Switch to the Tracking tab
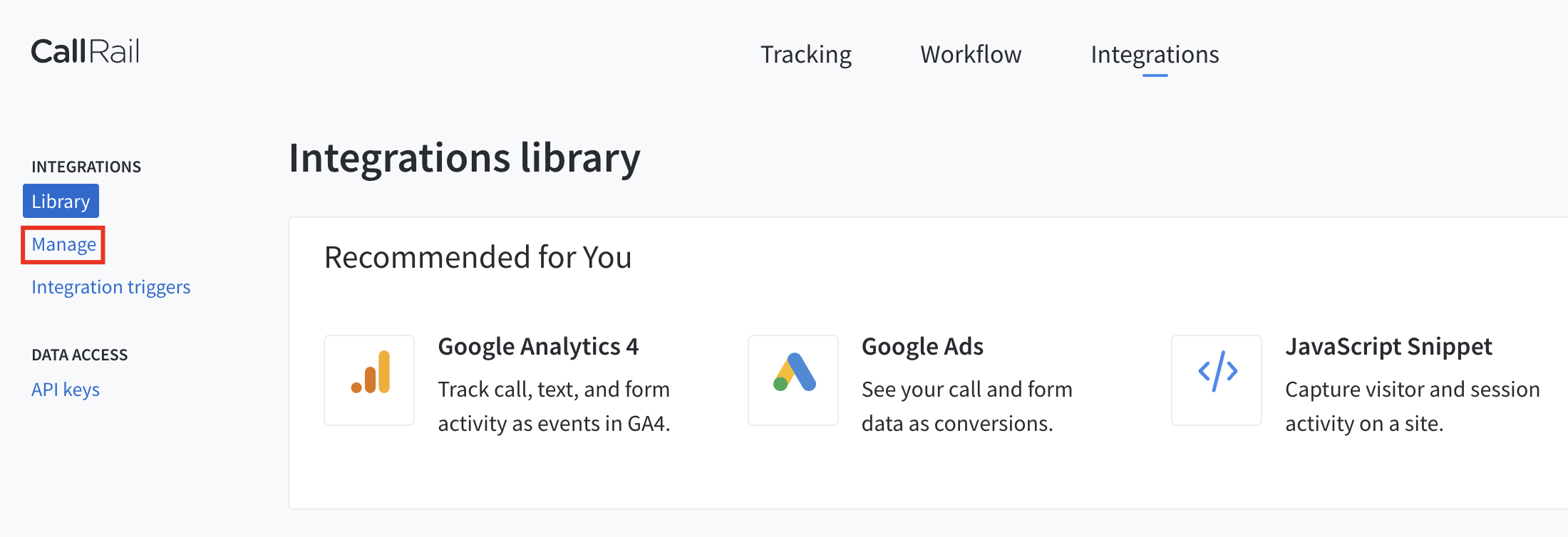 (x=806, y=55)
